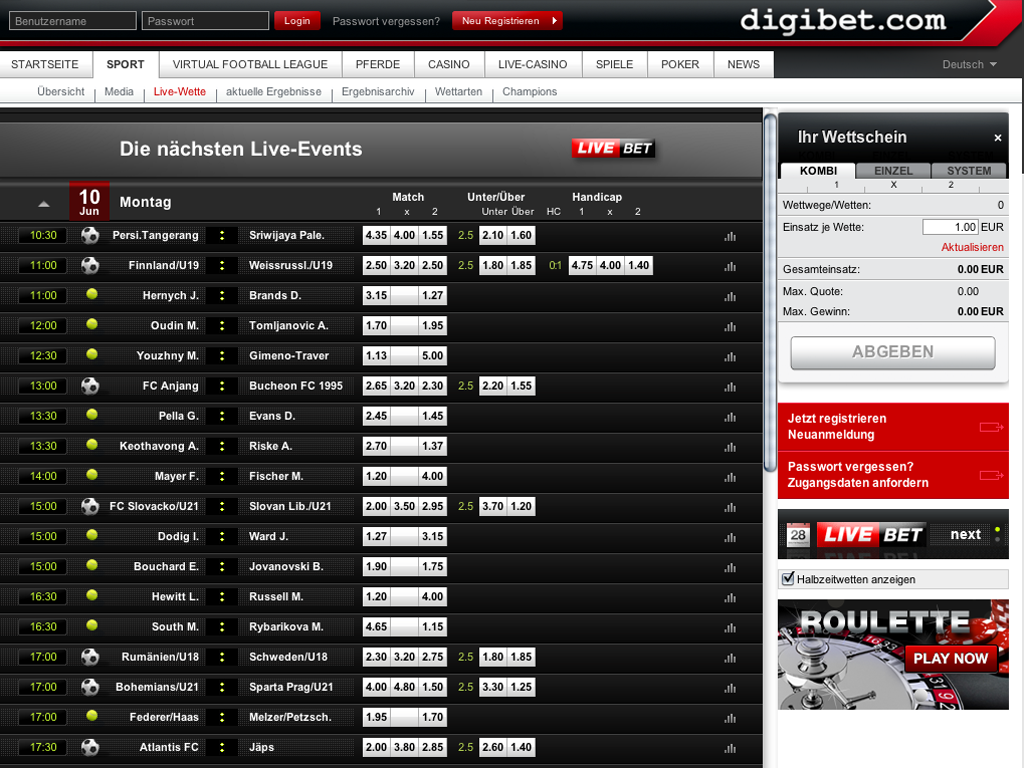Click the tennis ball icon beside Hernych J.
Image resolution: width=1024 pixels, height=768 pixels.
tap(92, 294)
